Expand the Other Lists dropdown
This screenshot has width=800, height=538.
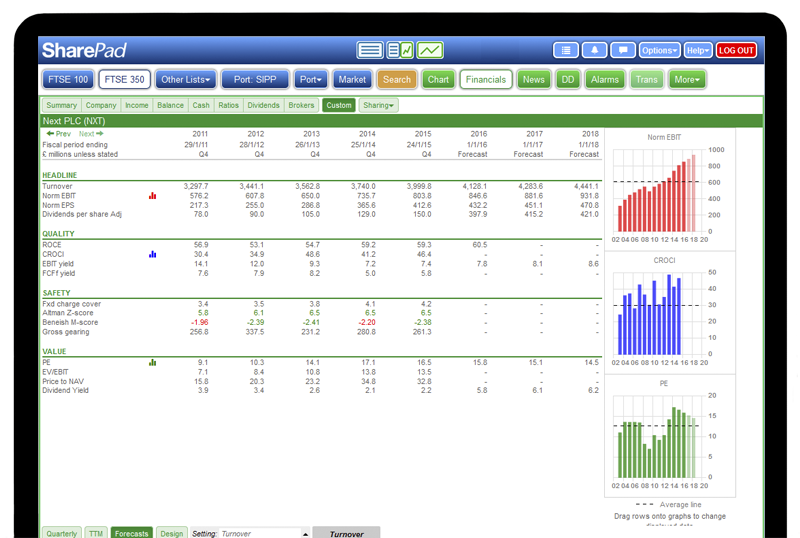[x=185, y=79]
